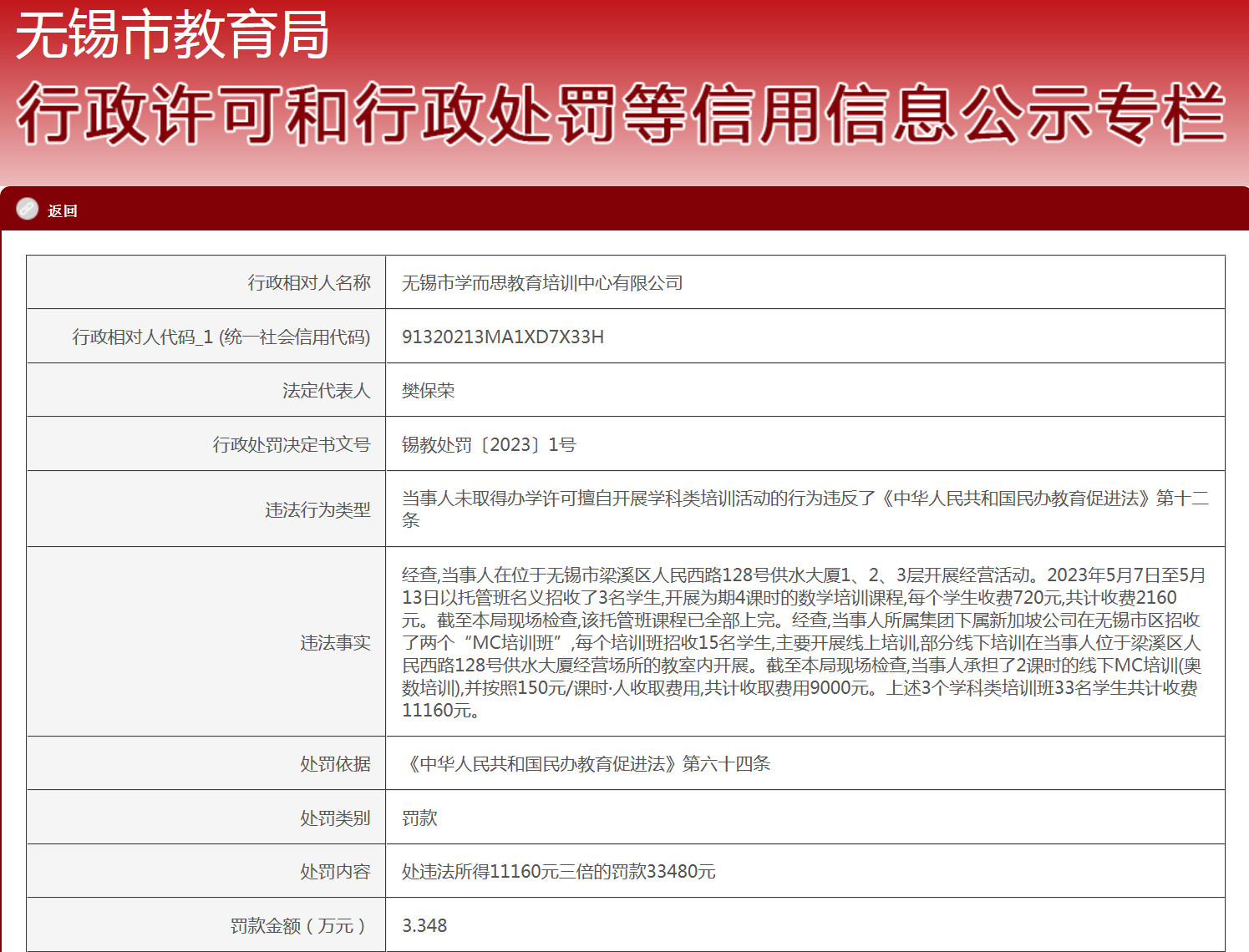
Task: Select the 行政处罚决定书文号 label cell
Action: coord(206,444)
